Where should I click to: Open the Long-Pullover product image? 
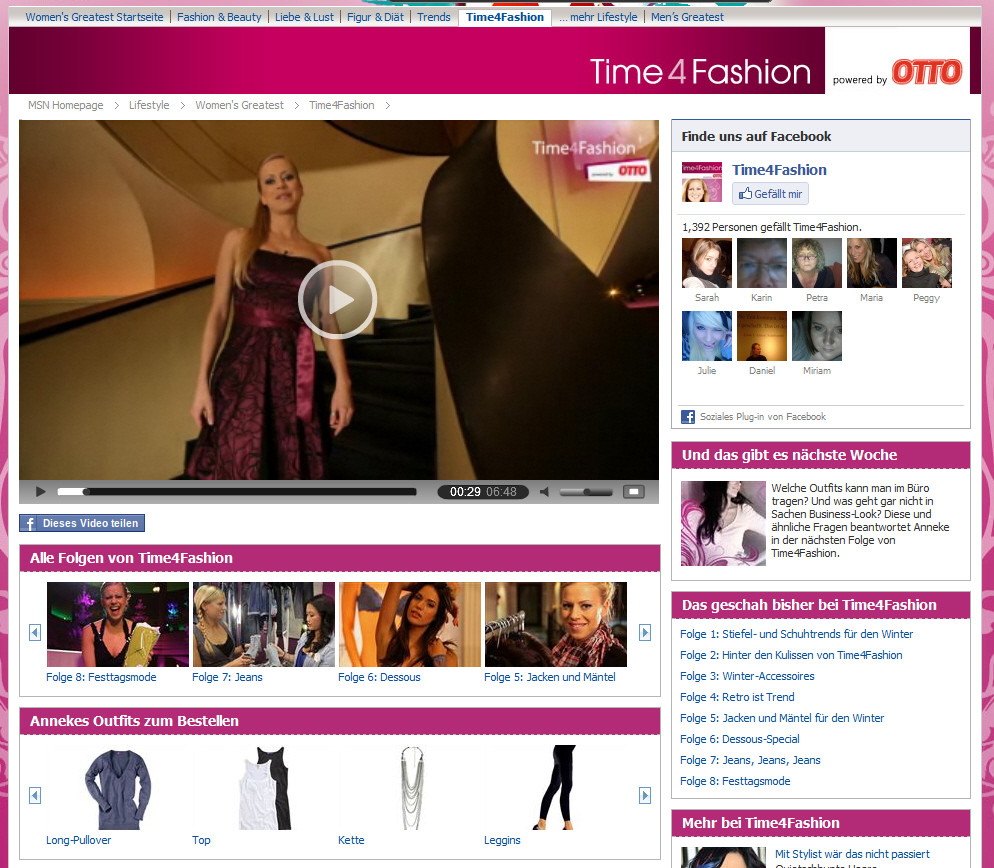[118, 788]
